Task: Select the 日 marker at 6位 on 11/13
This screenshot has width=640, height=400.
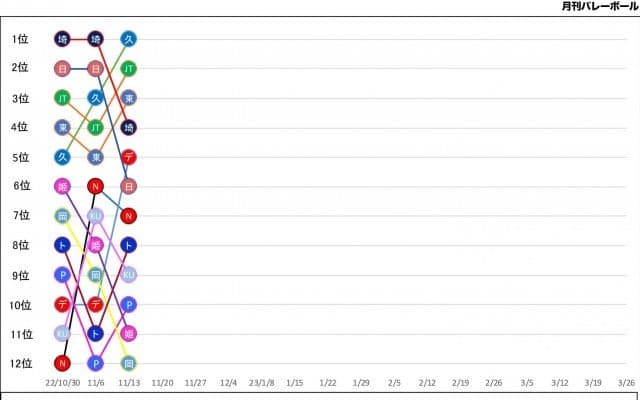Action: (129, 186)
